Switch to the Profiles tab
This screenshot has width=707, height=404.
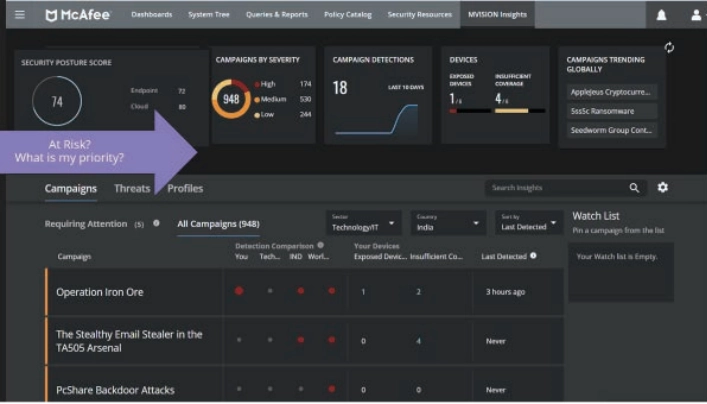click(185, 188)
